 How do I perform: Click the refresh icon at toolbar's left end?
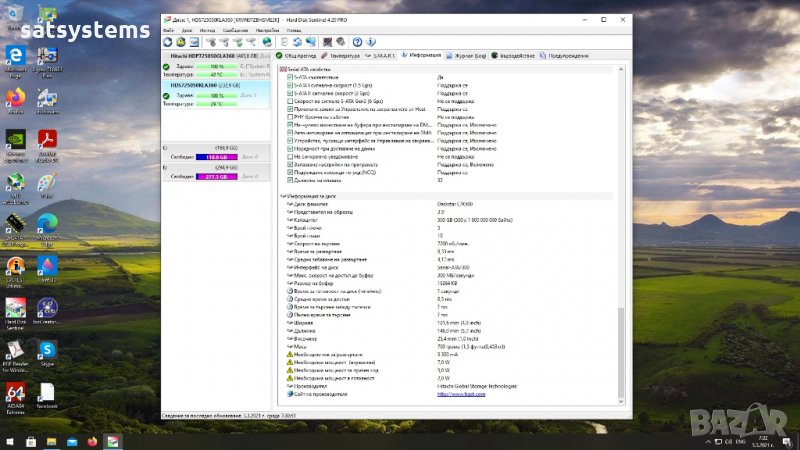[x=168, y=42]
